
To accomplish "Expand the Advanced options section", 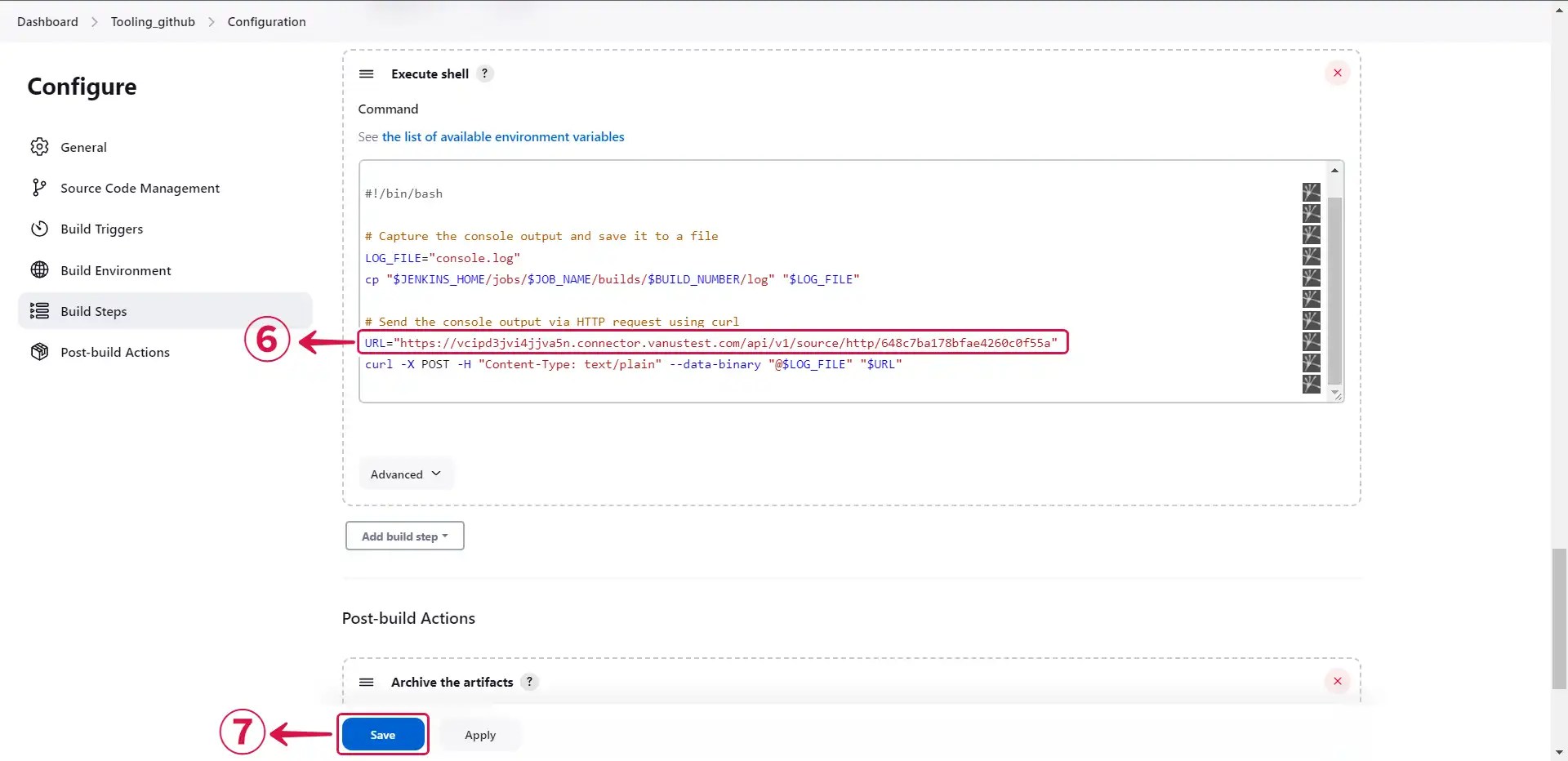I will 405,474.
